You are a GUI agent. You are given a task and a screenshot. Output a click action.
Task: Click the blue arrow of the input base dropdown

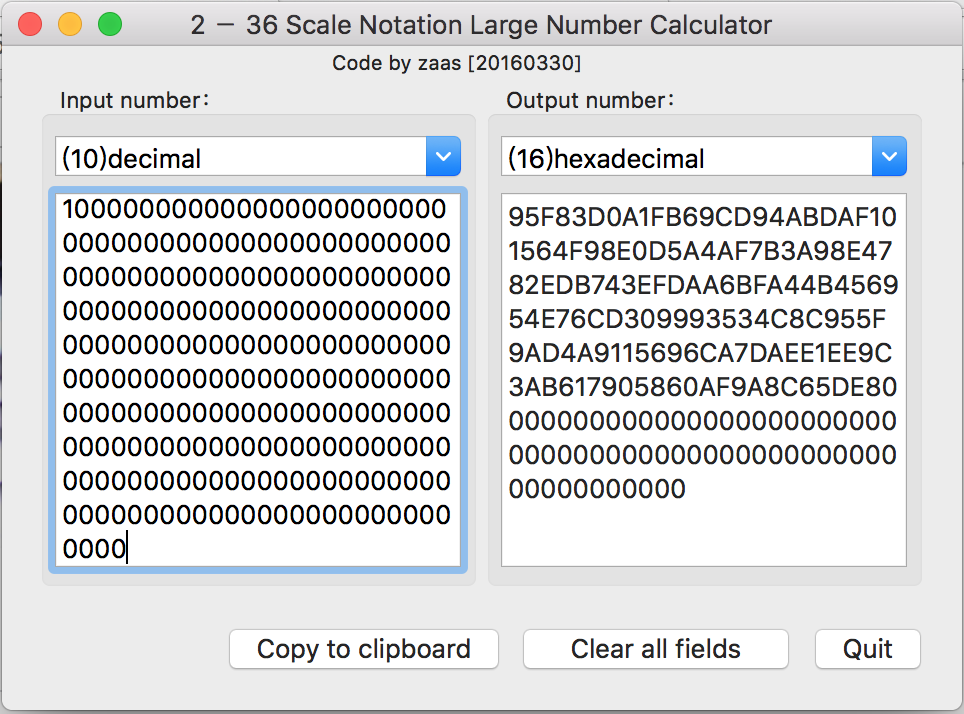point(443,157)
